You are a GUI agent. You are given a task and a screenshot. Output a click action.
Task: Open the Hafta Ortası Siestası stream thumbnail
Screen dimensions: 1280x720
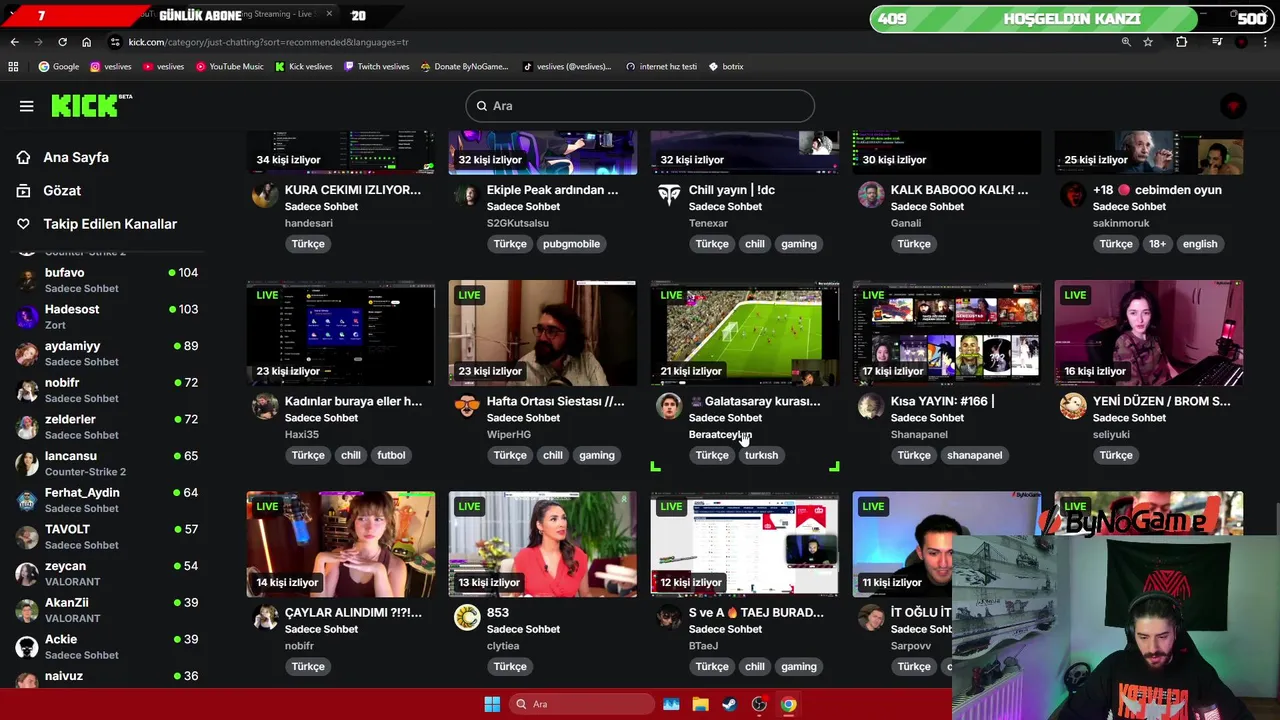point(543,333)
